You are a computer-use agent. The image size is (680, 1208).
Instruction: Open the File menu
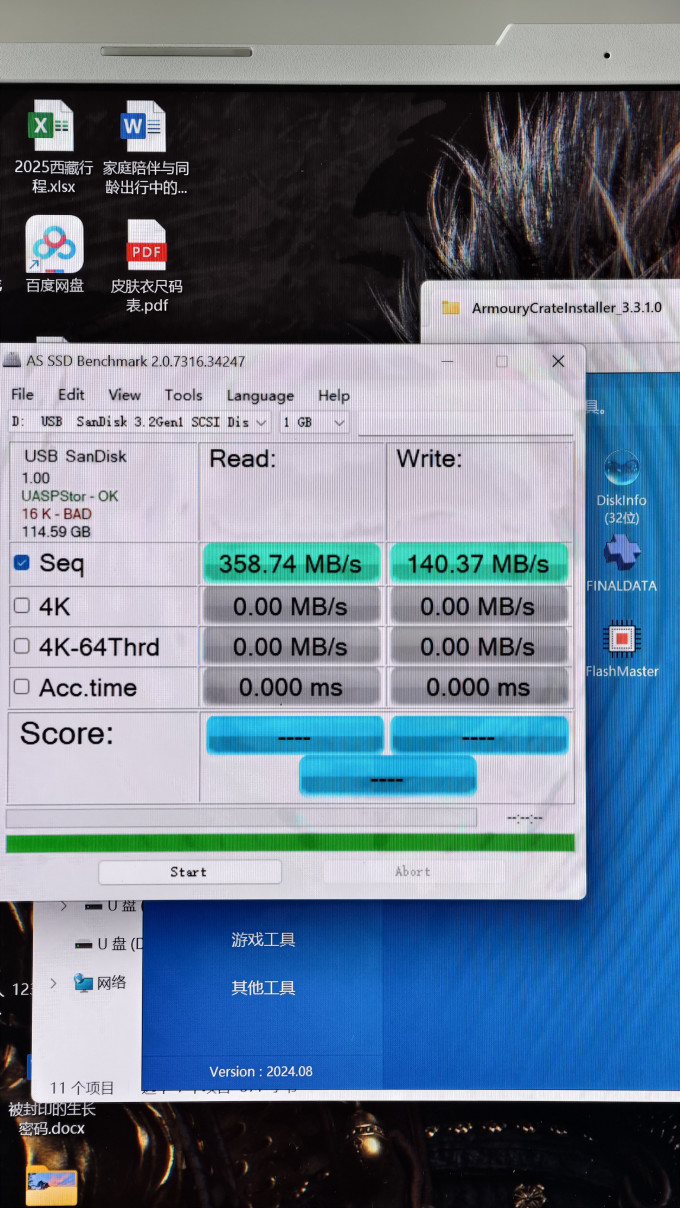point(22,395)
